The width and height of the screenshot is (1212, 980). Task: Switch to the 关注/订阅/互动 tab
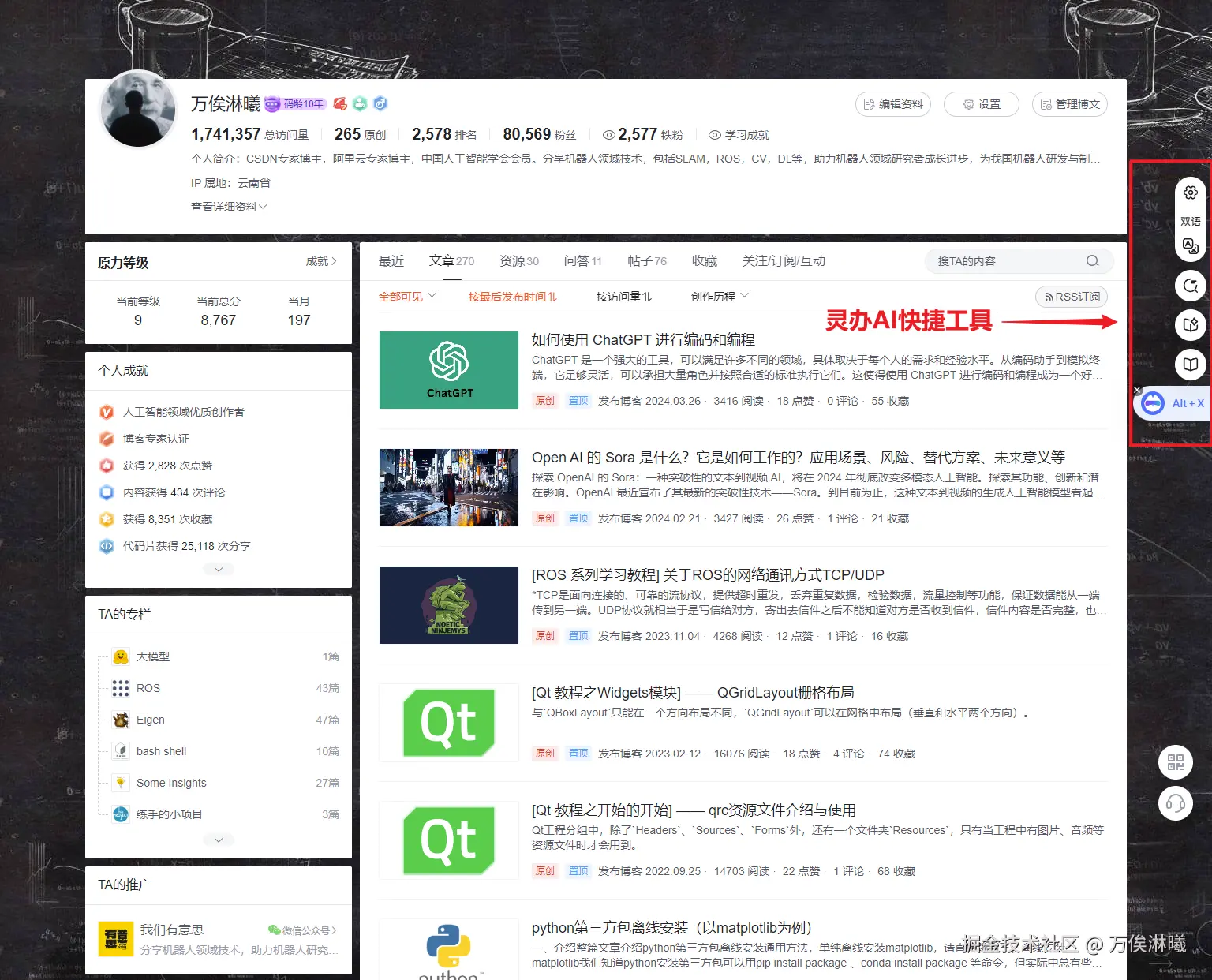pos(784,261)
